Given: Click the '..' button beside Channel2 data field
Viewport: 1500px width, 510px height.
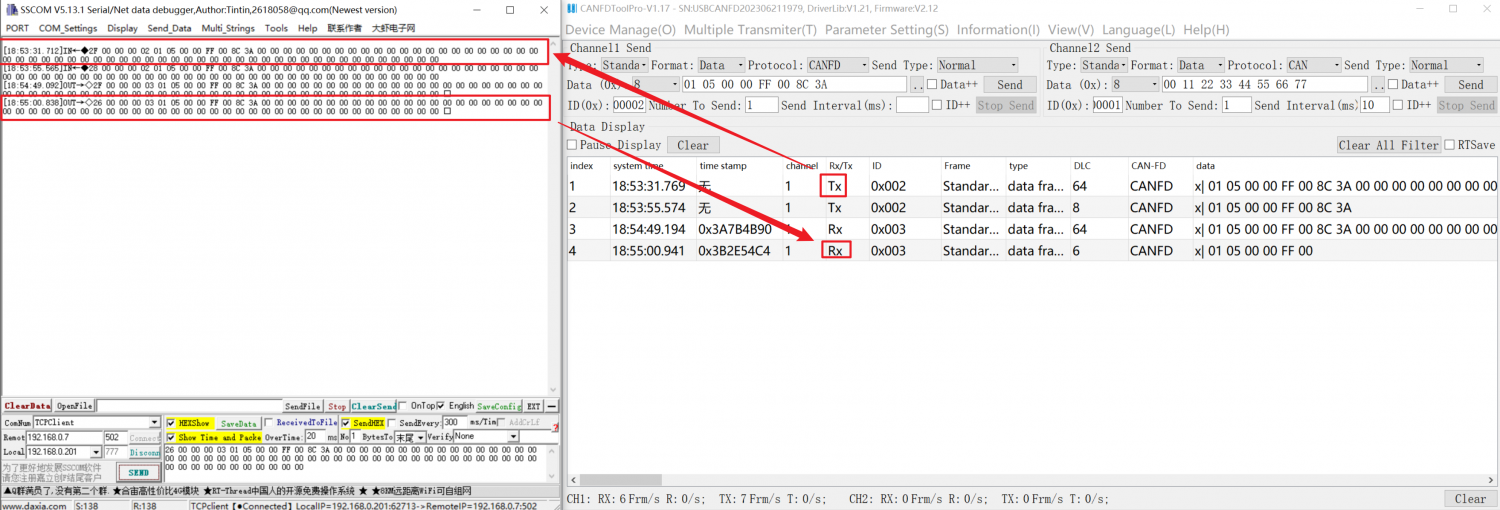Looking at the screenshot, I should [x=1379, y=85].
